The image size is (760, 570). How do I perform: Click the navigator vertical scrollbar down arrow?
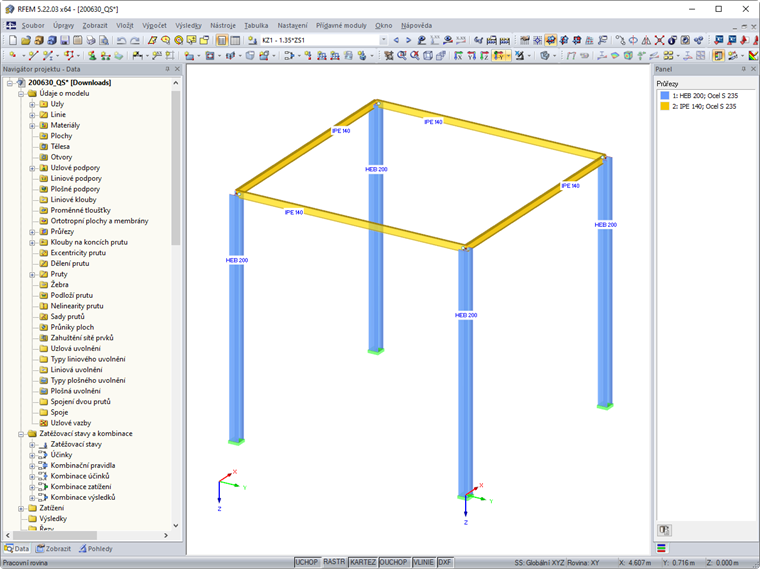[x=175, y=525]
